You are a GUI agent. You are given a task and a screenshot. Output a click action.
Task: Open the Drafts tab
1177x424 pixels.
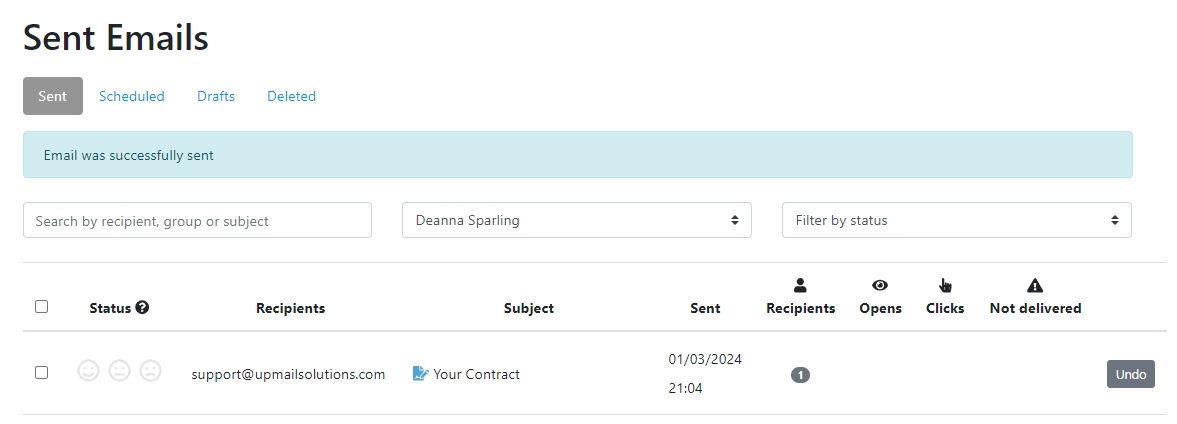click(216, 96)
